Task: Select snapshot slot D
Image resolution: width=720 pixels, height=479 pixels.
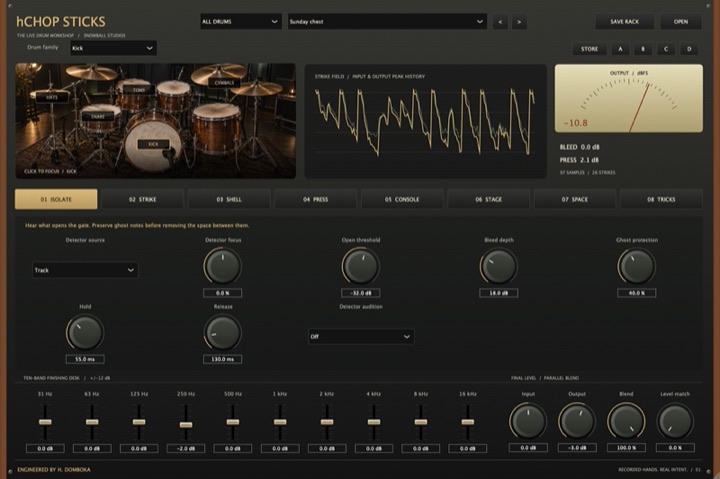Action: tap(689, 49)
